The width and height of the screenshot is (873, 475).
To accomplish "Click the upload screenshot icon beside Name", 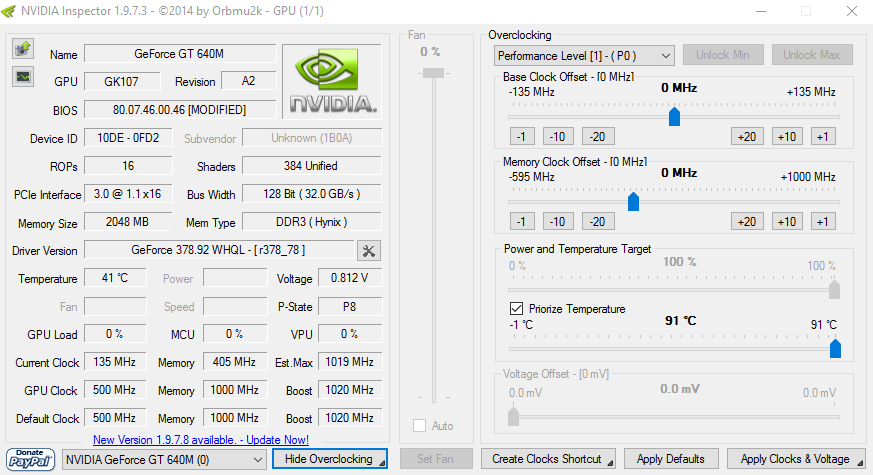I will coord(23,48).
